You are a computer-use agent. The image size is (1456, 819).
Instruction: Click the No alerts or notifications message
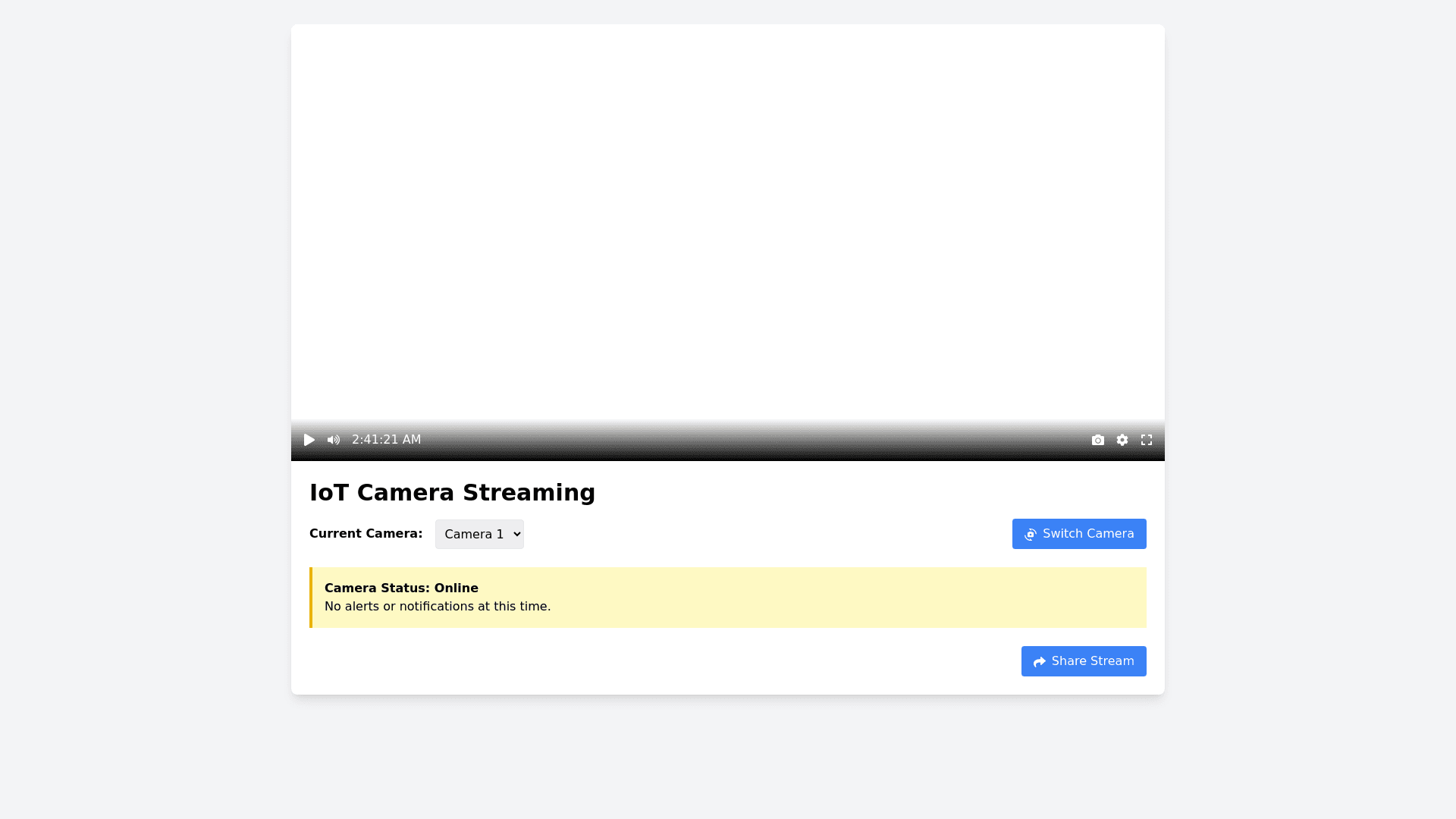pyautogui.click(x=438, y=607)
